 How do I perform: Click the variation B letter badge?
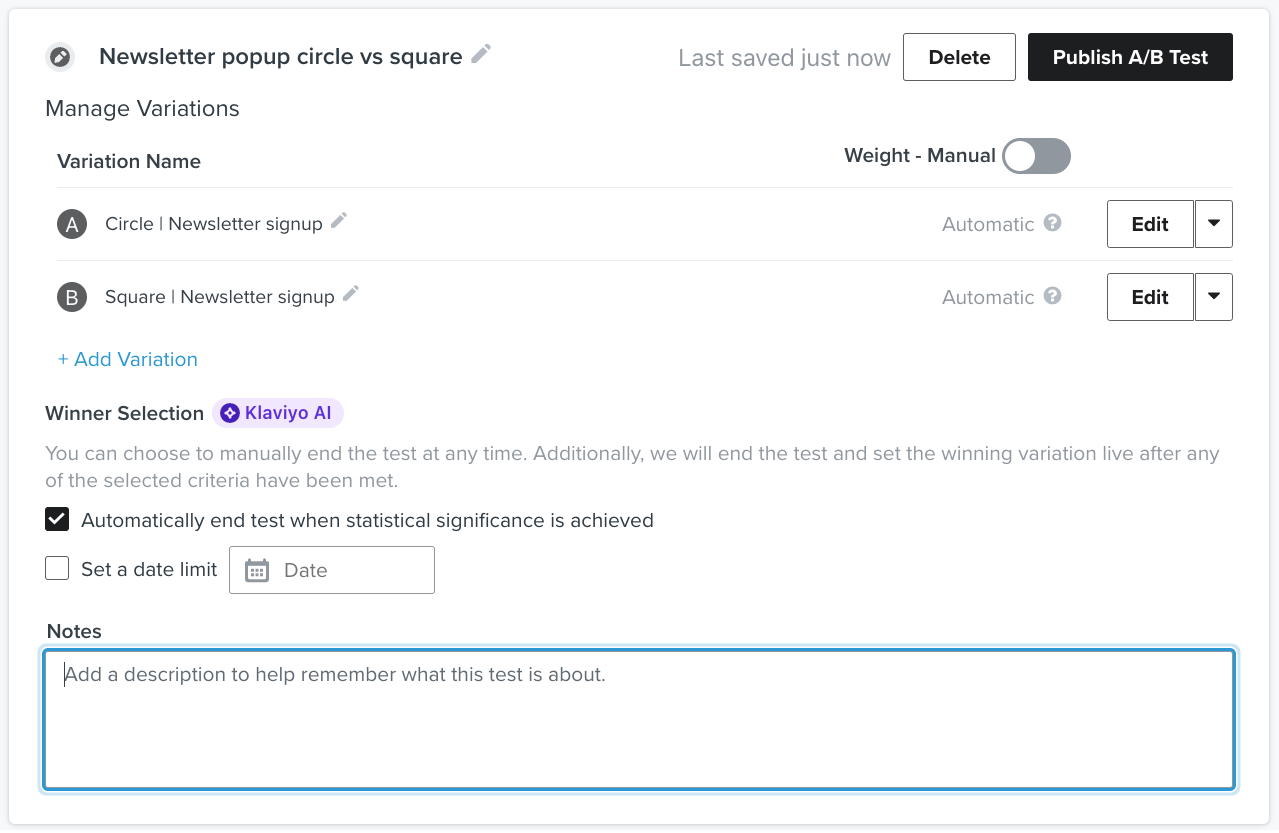[x=72, y=297]
